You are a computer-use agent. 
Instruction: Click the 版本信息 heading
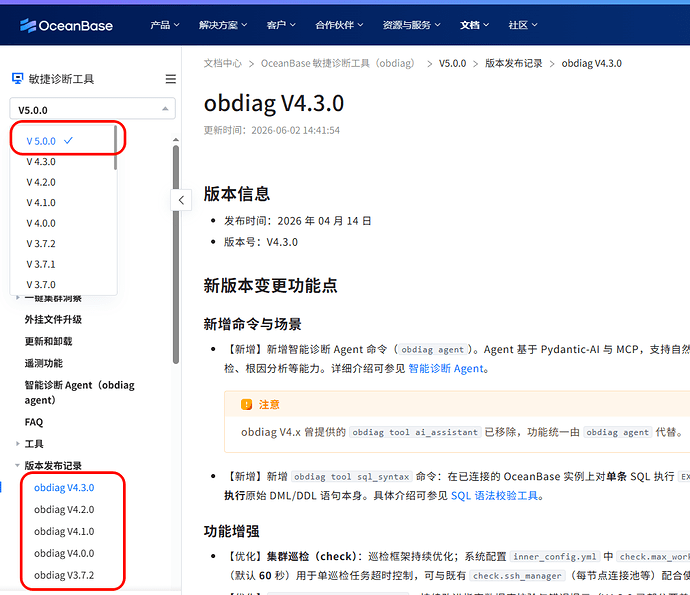[x=237, y=194]
